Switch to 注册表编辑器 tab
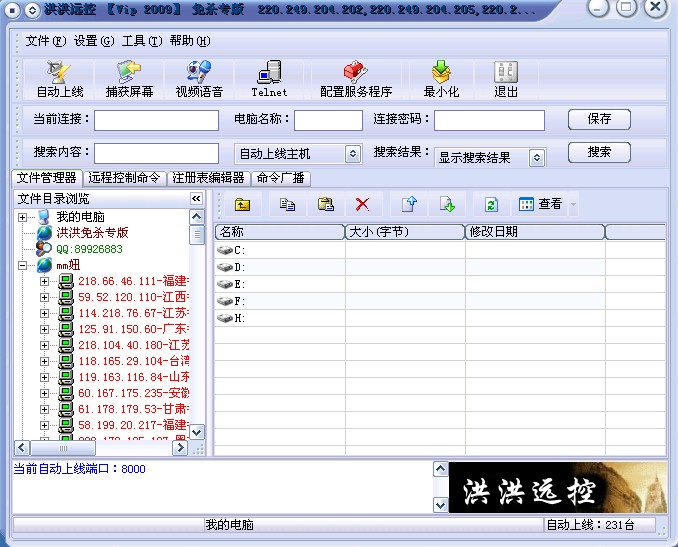The height and width of the screenshot is (547, 678). pyautogui.click(x=208, y=178)
